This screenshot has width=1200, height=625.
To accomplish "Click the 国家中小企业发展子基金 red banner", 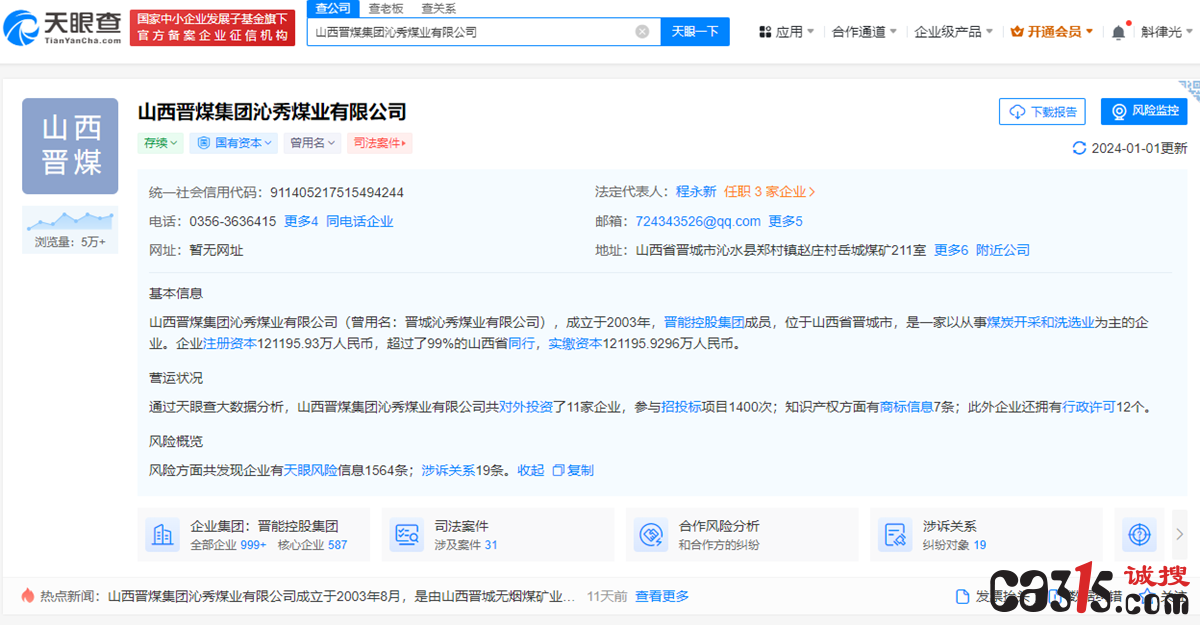I will coord(212,27).
